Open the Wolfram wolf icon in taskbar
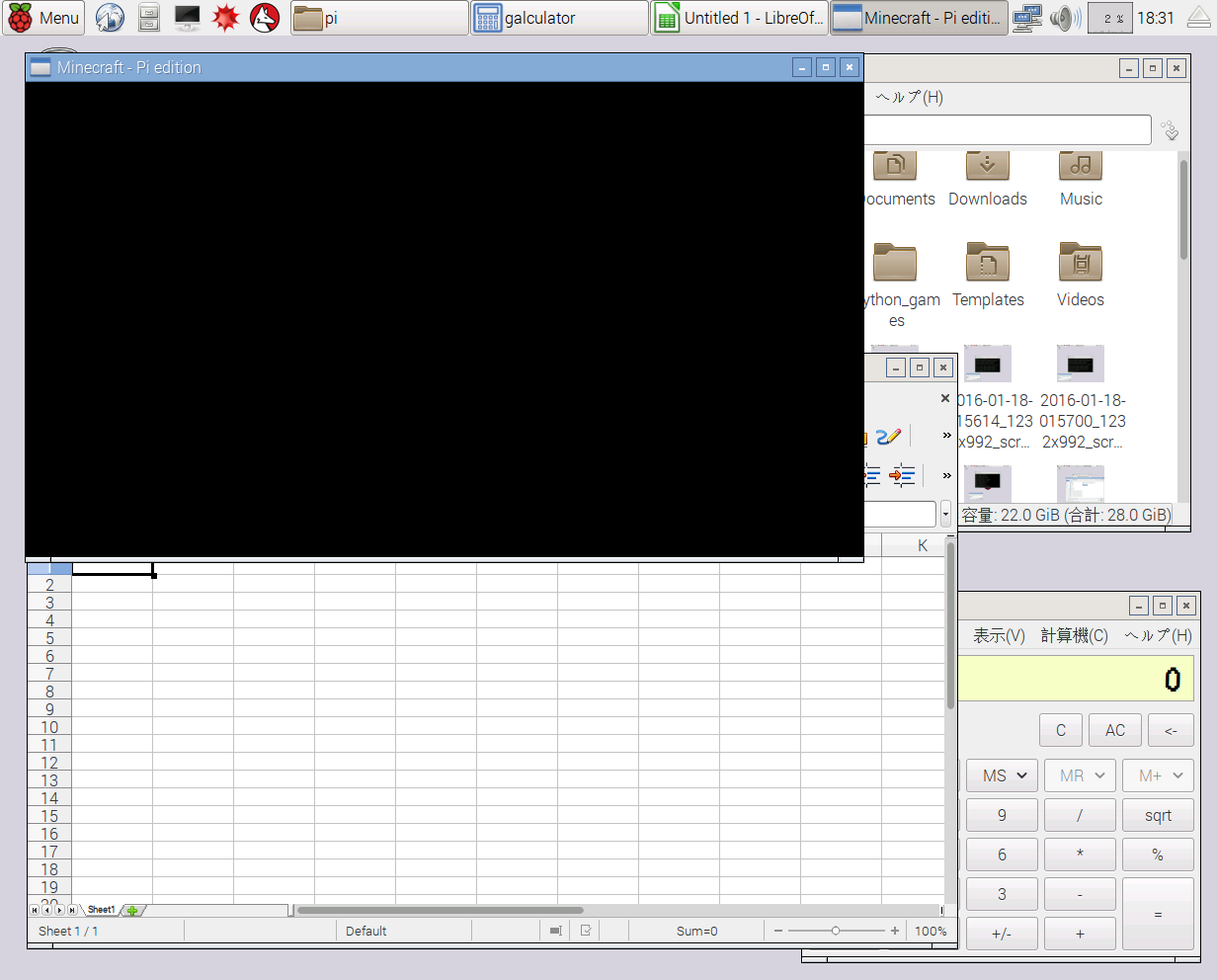The width and height of the screenshot is (1217, 980). [x=265, y=18]
